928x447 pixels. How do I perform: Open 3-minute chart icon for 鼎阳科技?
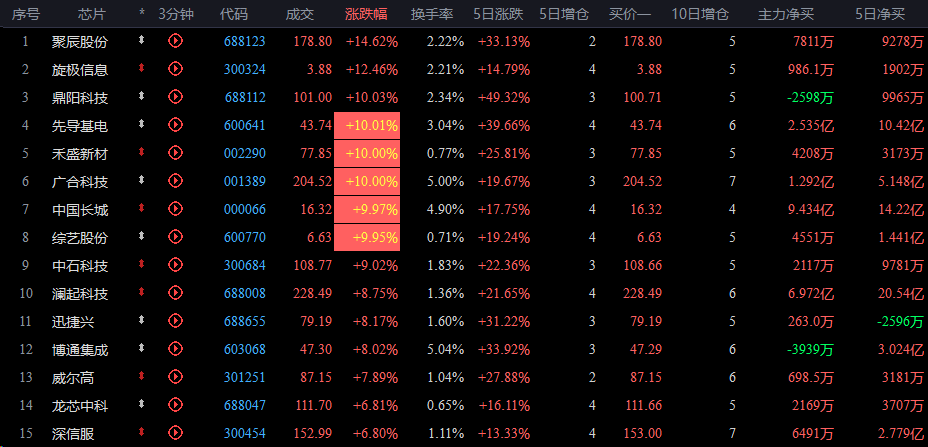click(x=175, y=97)
